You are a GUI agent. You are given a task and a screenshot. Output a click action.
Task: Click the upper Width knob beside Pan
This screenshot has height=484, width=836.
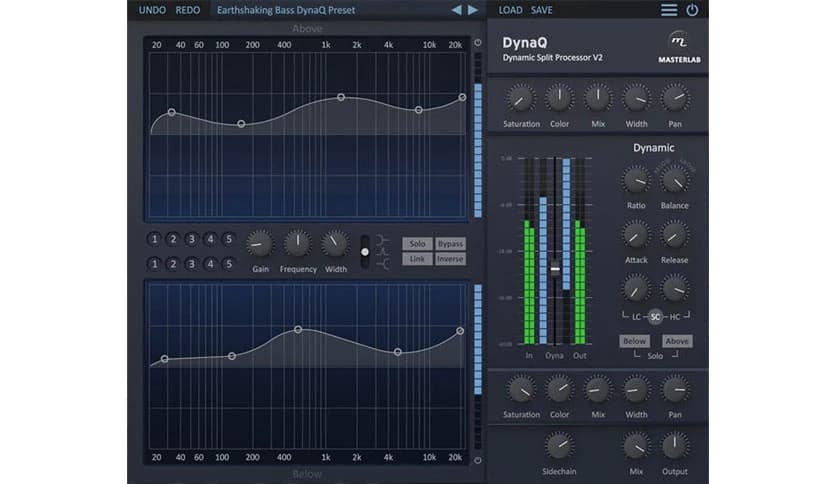pos(636,99)
